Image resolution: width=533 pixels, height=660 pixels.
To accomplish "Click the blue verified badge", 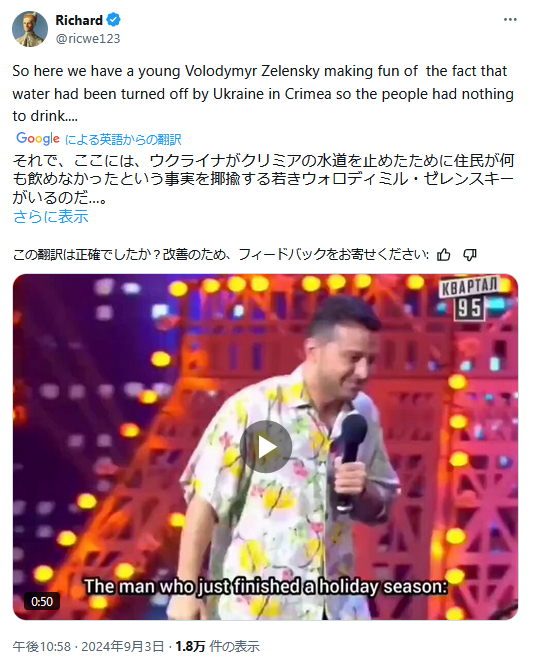I will click(x=114, y=19).
